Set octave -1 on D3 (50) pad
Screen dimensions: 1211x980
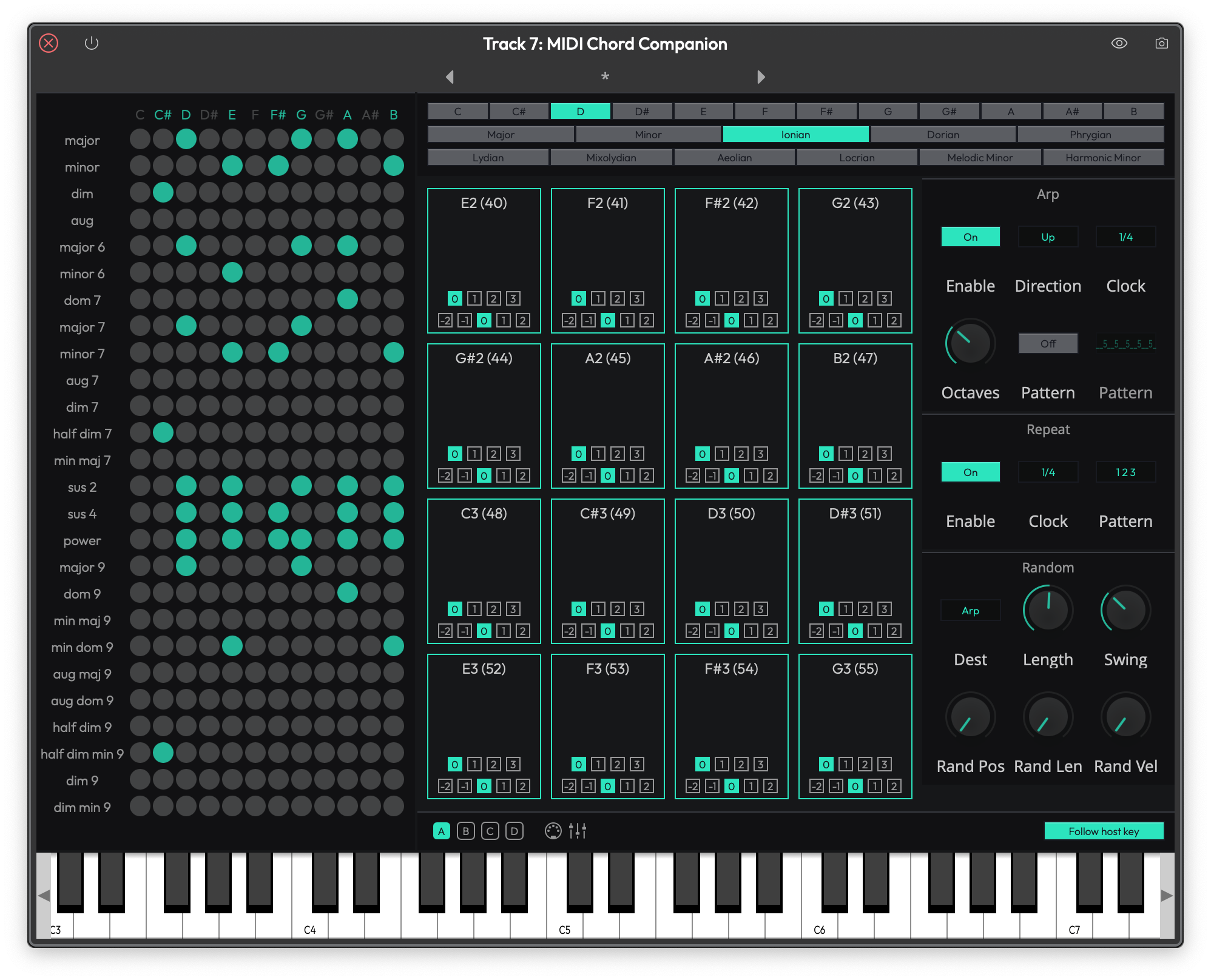[x=712, y=631]
